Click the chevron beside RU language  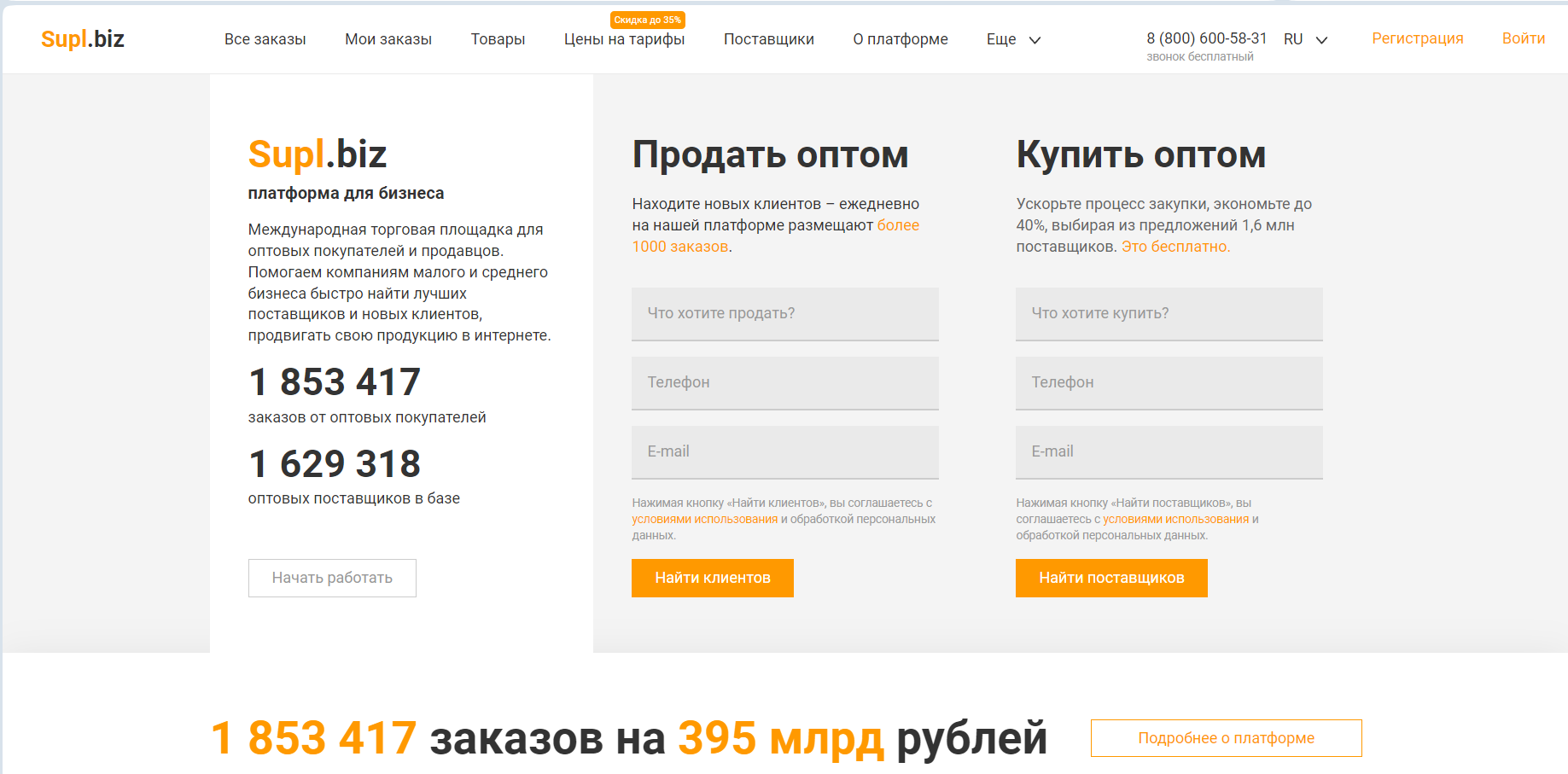click(1321, 40)
